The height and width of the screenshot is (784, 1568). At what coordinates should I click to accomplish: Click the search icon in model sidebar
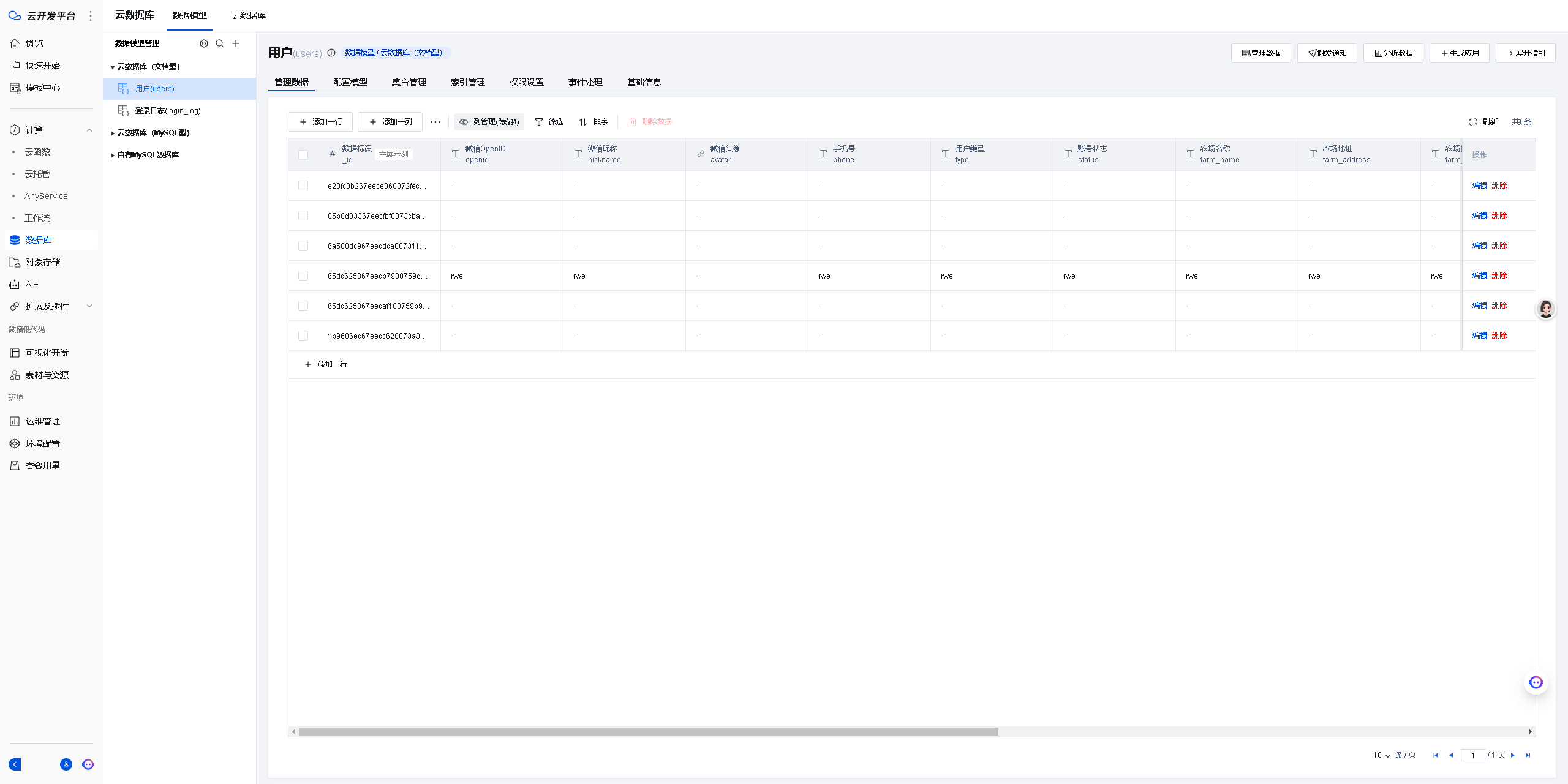(220, 43)
